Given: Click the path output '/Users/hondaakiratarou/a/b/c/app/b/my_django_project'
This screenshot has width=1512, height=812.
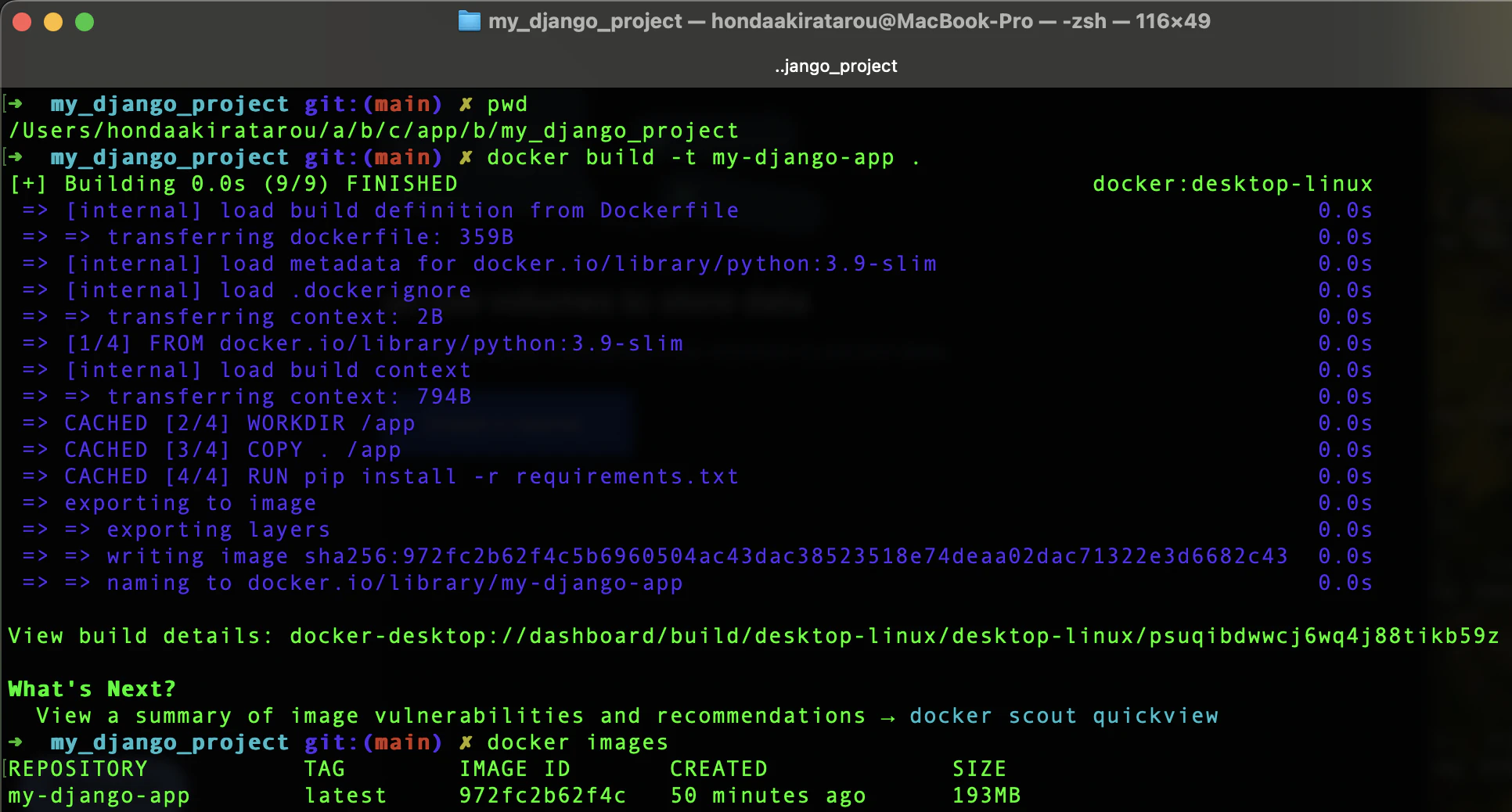Looking at the screenshot, I should click(x=373, y=131).
